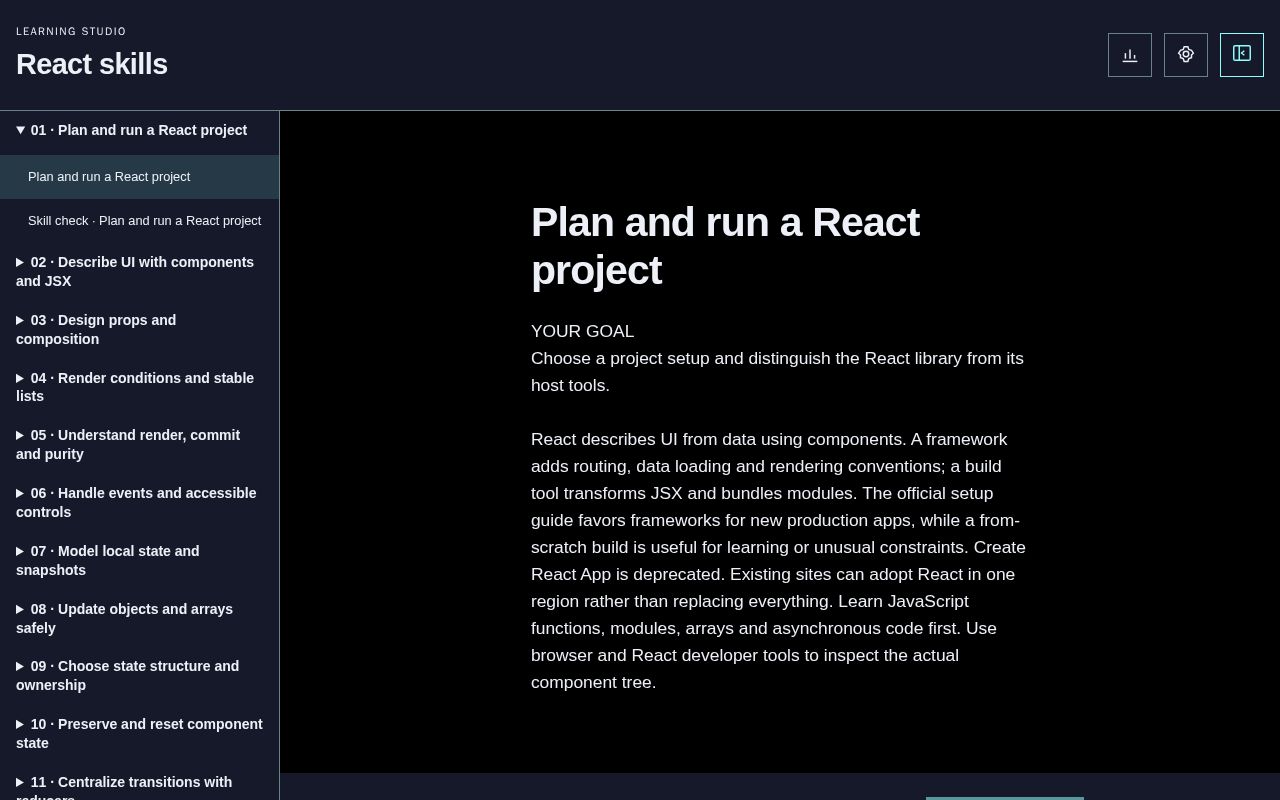Expand 11 Centralize transitions with reducers
The height and width of the screenshot is (800, 1280).
(x=139, y=782)
